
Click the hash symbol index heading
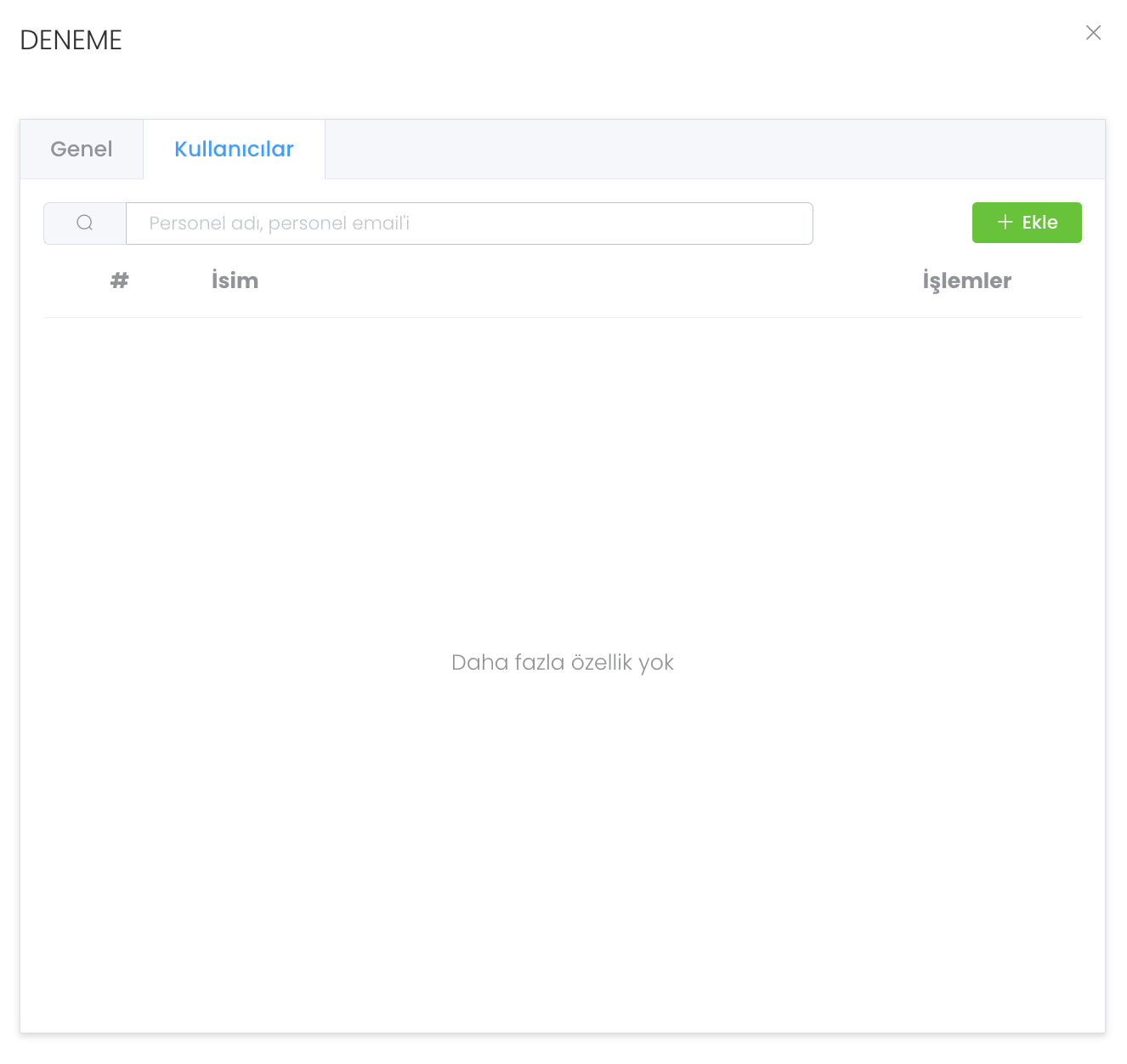120,280
